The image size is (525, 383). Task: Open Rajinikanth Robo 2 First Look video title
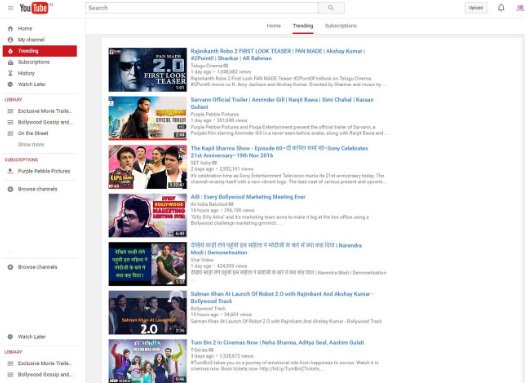pos(278,55)
